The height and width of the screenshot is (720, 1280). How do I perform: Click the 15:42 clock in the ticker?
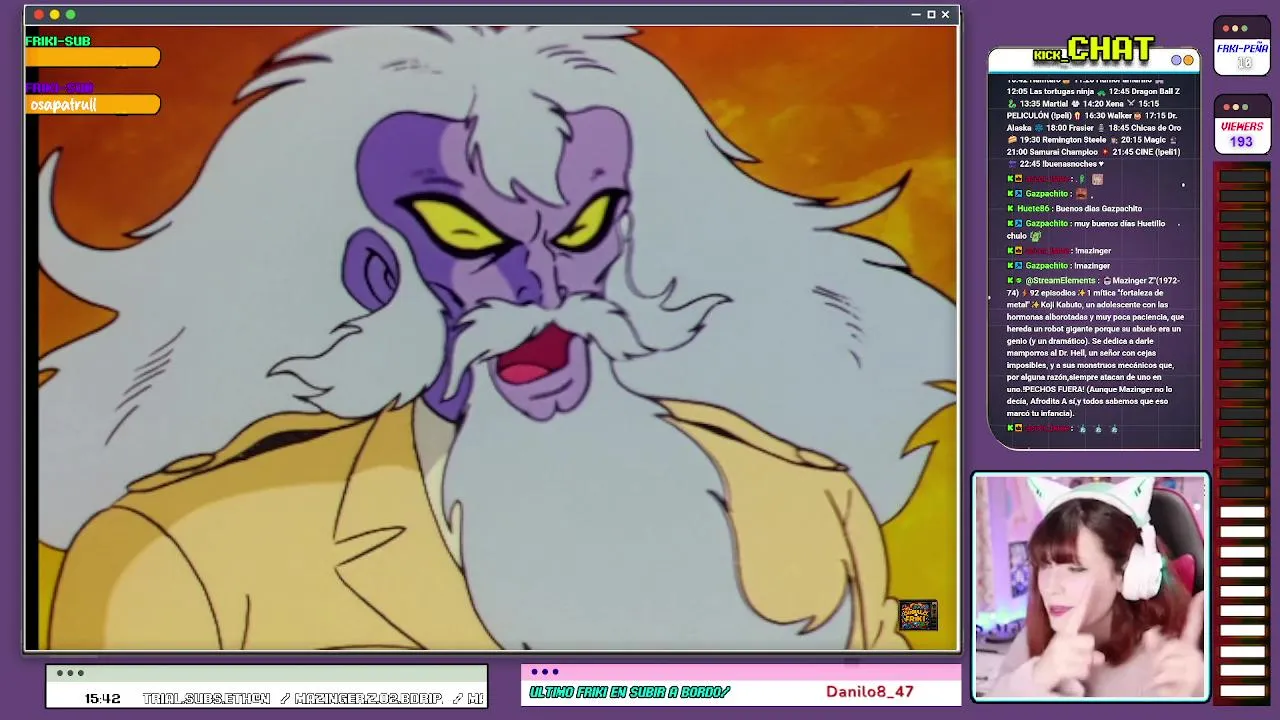(102, 699)
